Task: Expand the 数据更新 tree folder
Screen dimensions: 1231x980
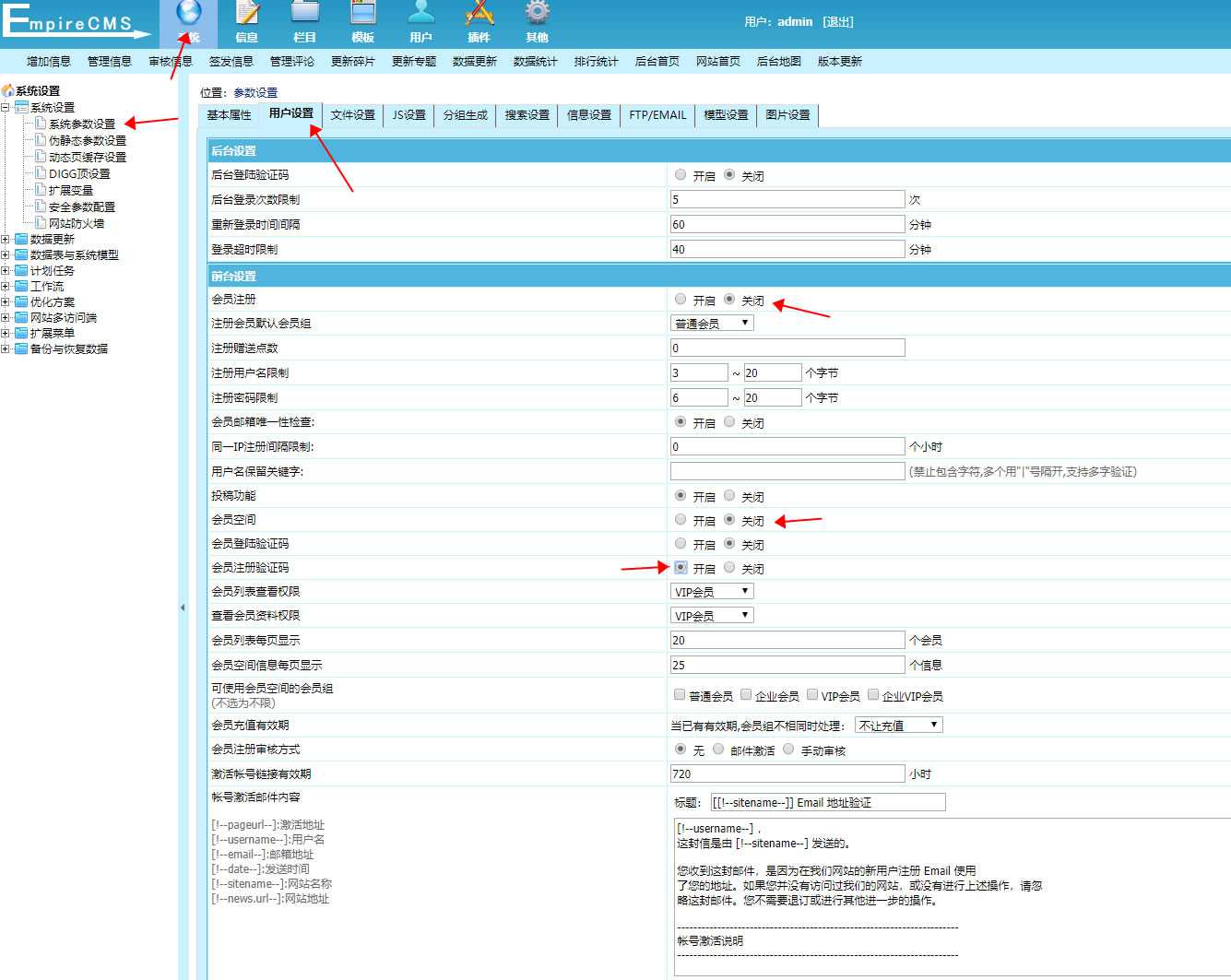Action: point(6,240)
